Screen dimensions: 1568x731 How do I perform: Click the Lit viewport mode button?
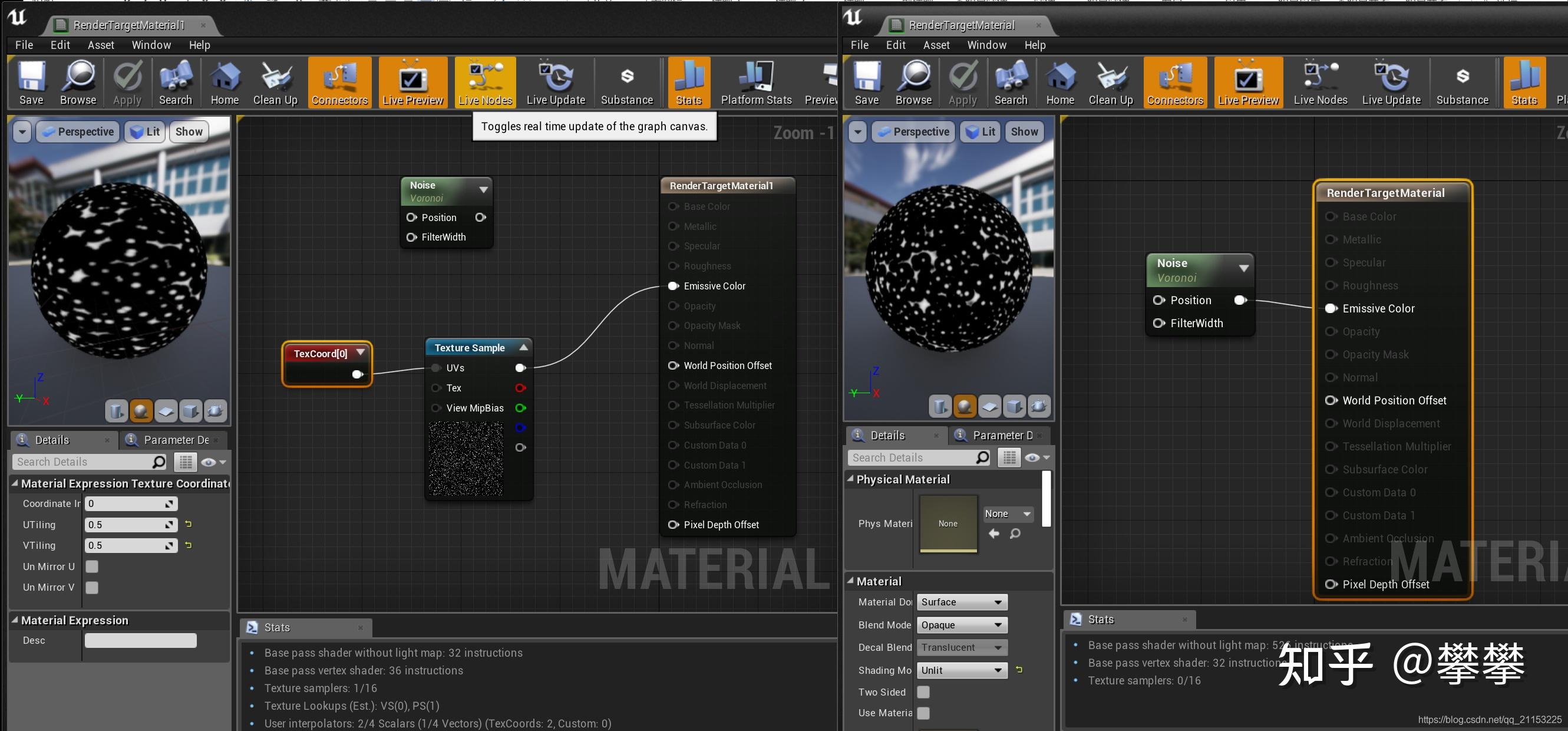pos(144,131)
